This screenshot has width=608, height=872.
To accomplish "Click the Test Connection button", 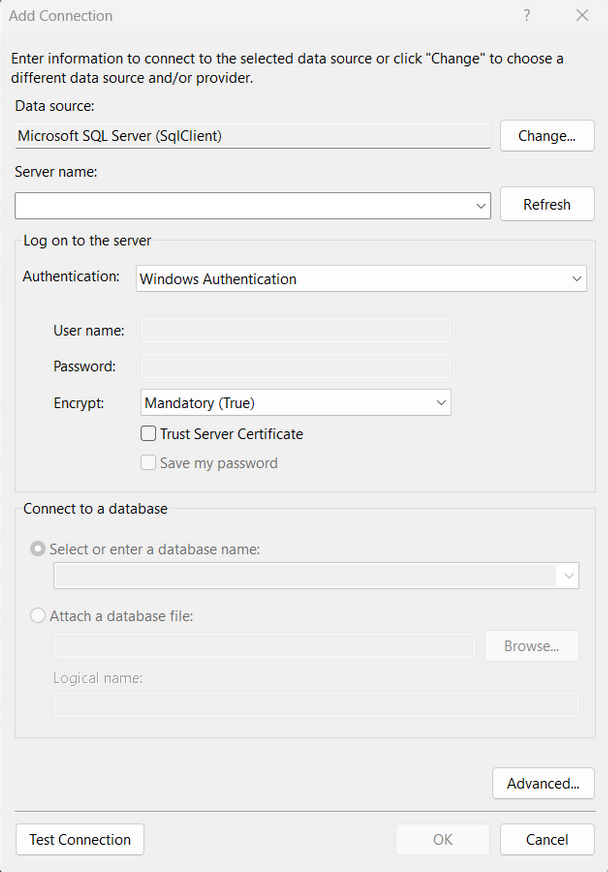I will (80, 839).
